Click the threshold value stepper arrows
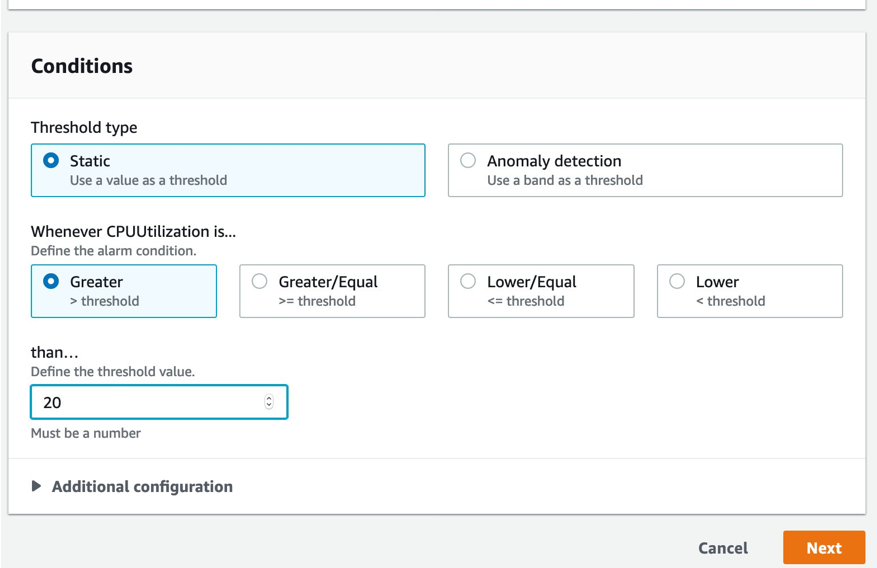This screenshot has width=877, height=568. (x=269, y=402)
